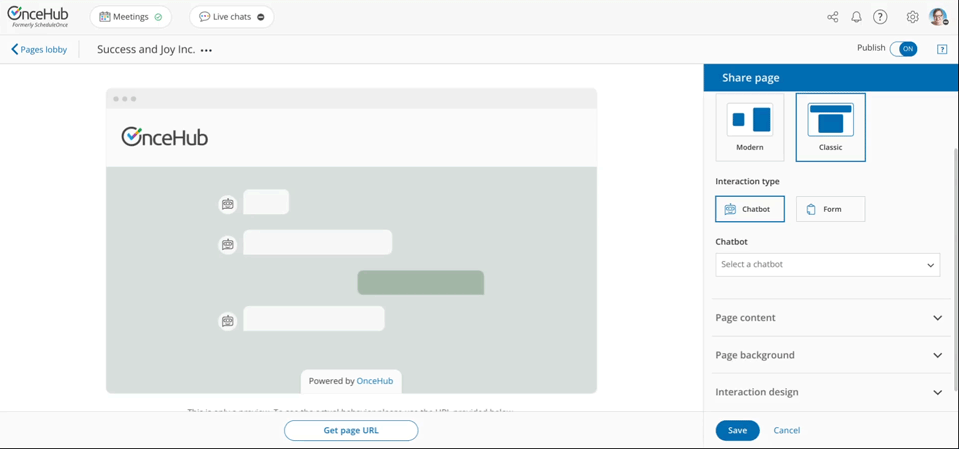
Task: Click the Share page panel scrollbar
Action: click(x=956, y=269)
